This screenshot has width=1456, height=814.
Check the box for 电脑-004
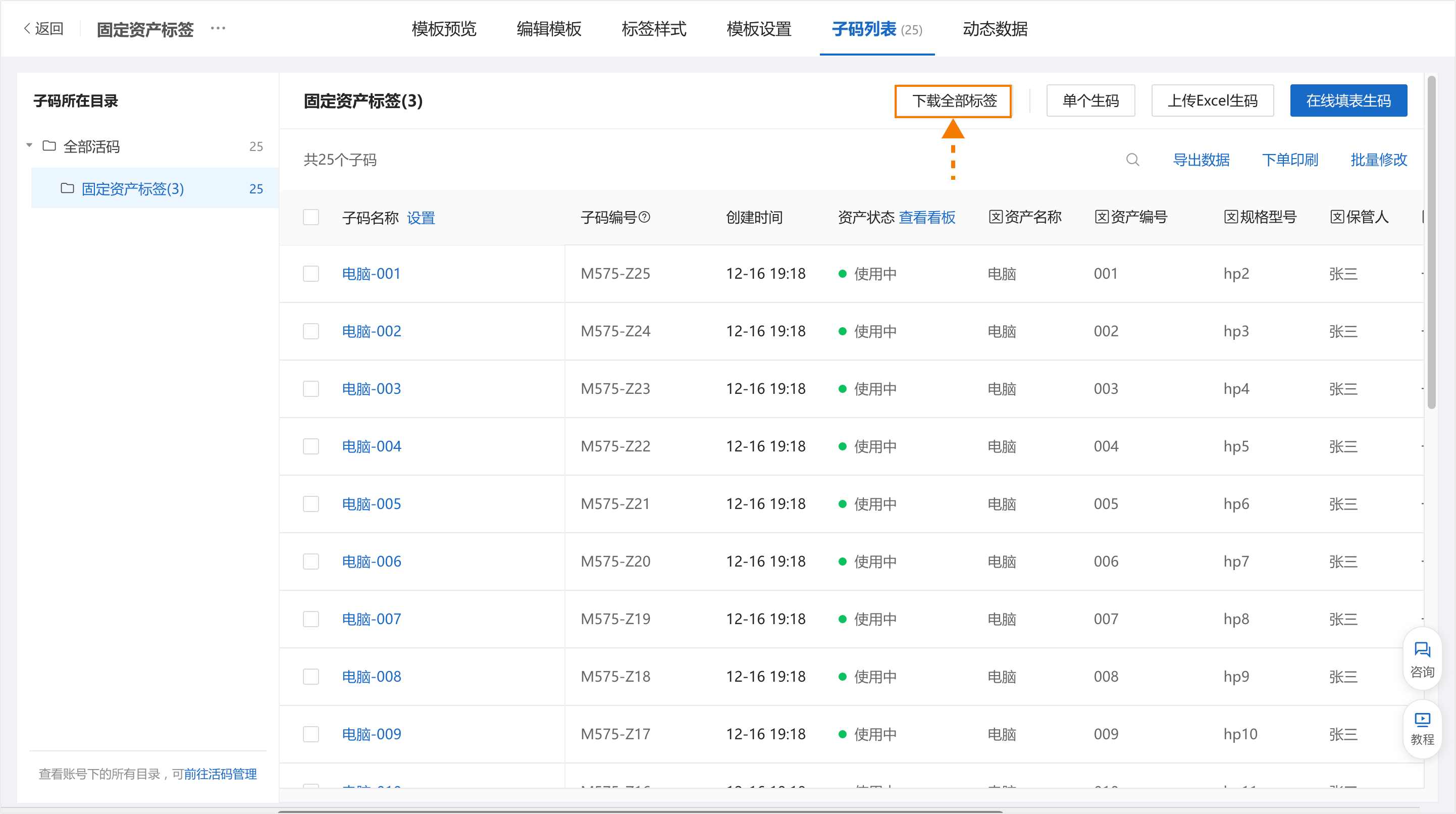[311, 446]
